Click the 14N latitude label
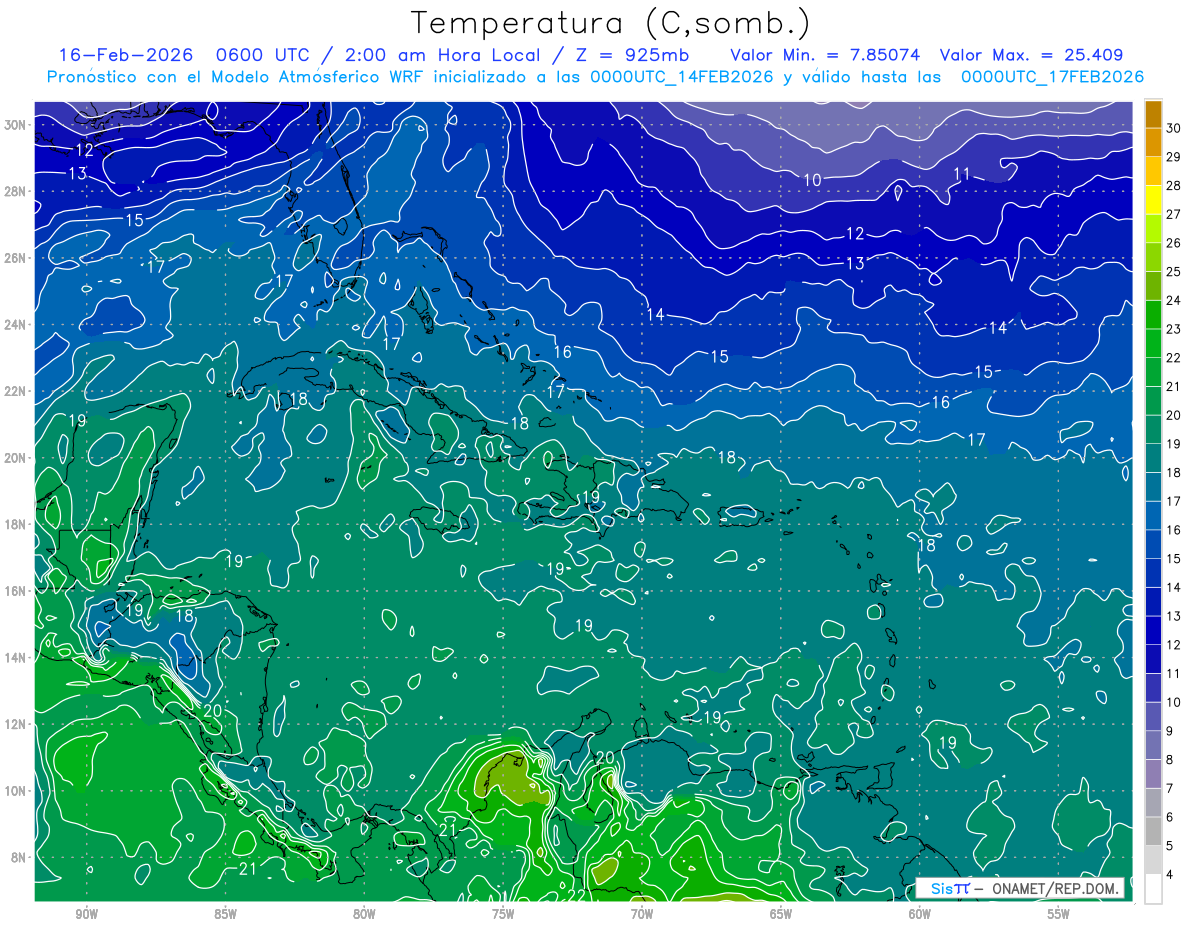Screen dimensions: 1200x927 pos(15,658)
